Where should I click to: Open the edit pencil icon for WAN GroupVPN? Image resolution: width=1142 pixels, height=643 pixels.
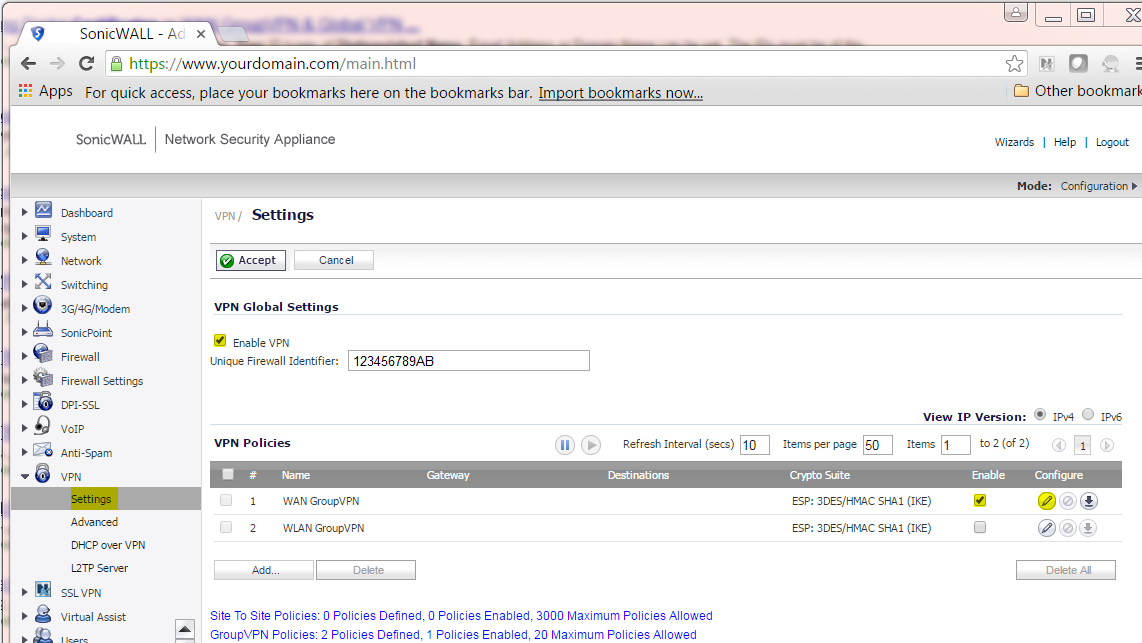[x=1047, y=501]
